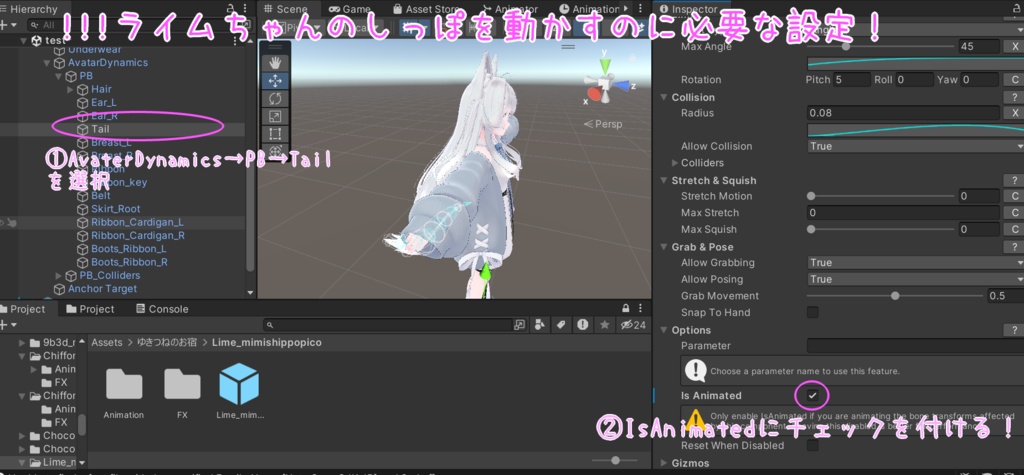Viewport: 1024px width, 475px height.
Task: Click the Radius X curve button
Action: (x=1015, y=113)
